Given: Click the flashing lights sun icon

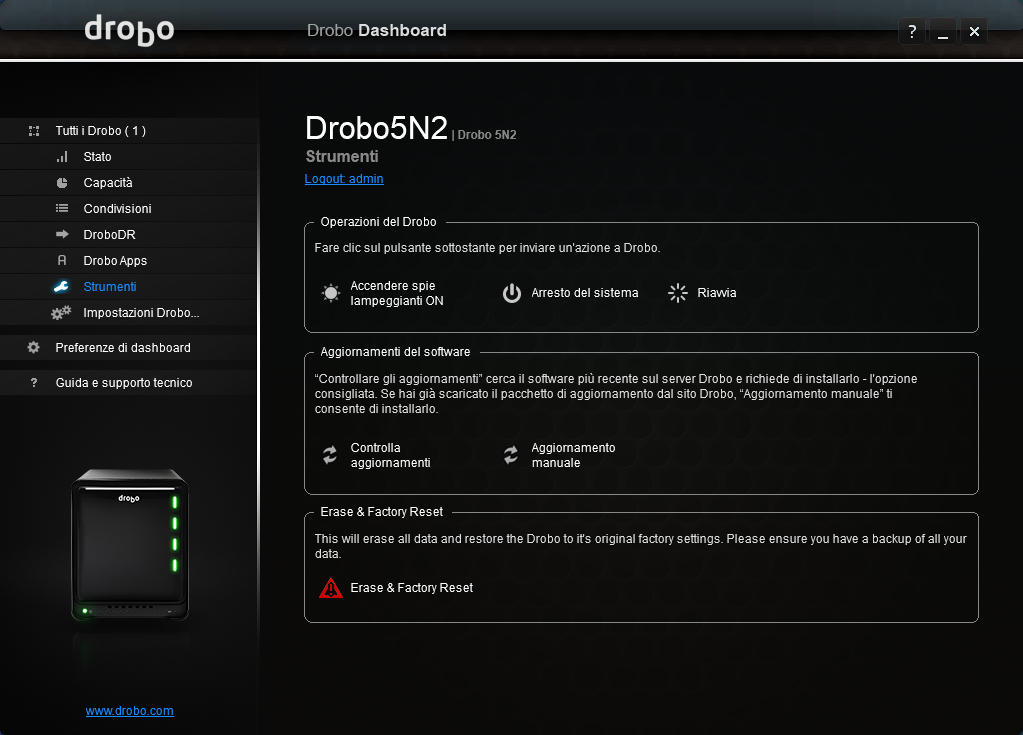Looking at the screenshot, I should tap(330, 293).
